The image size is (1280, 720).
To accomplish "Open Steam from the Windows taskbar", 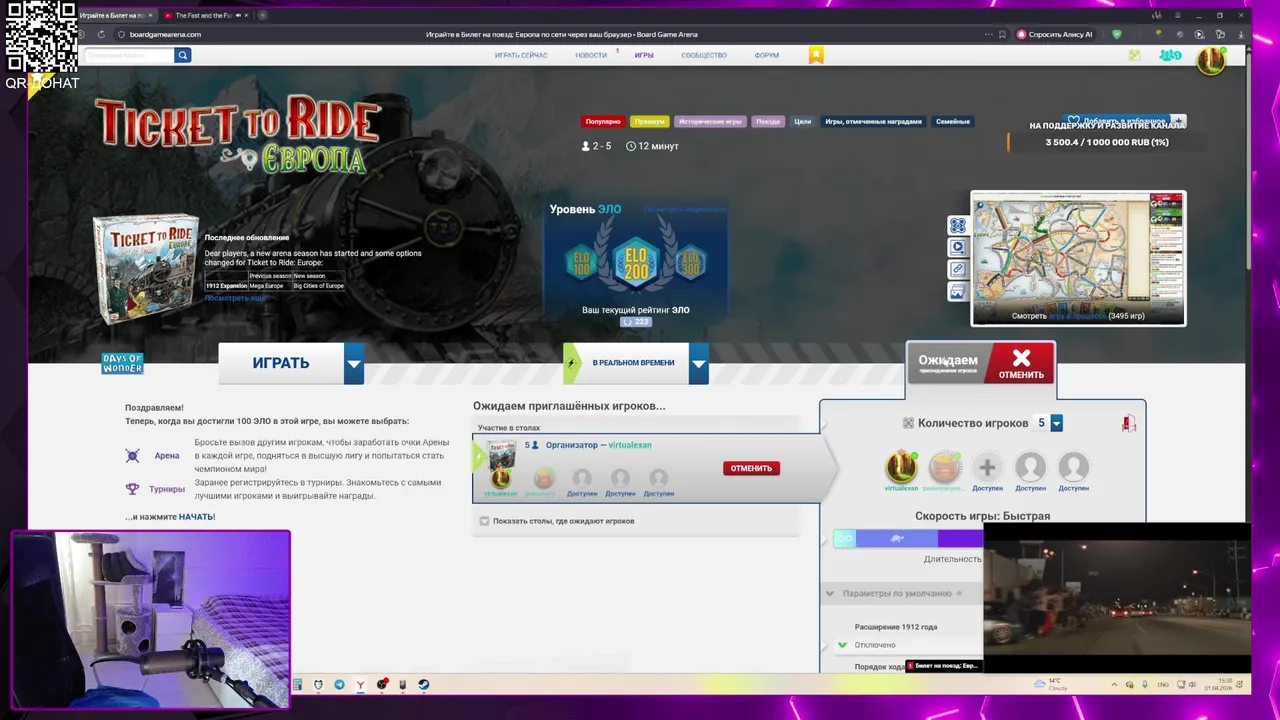I will coord(424,685).
